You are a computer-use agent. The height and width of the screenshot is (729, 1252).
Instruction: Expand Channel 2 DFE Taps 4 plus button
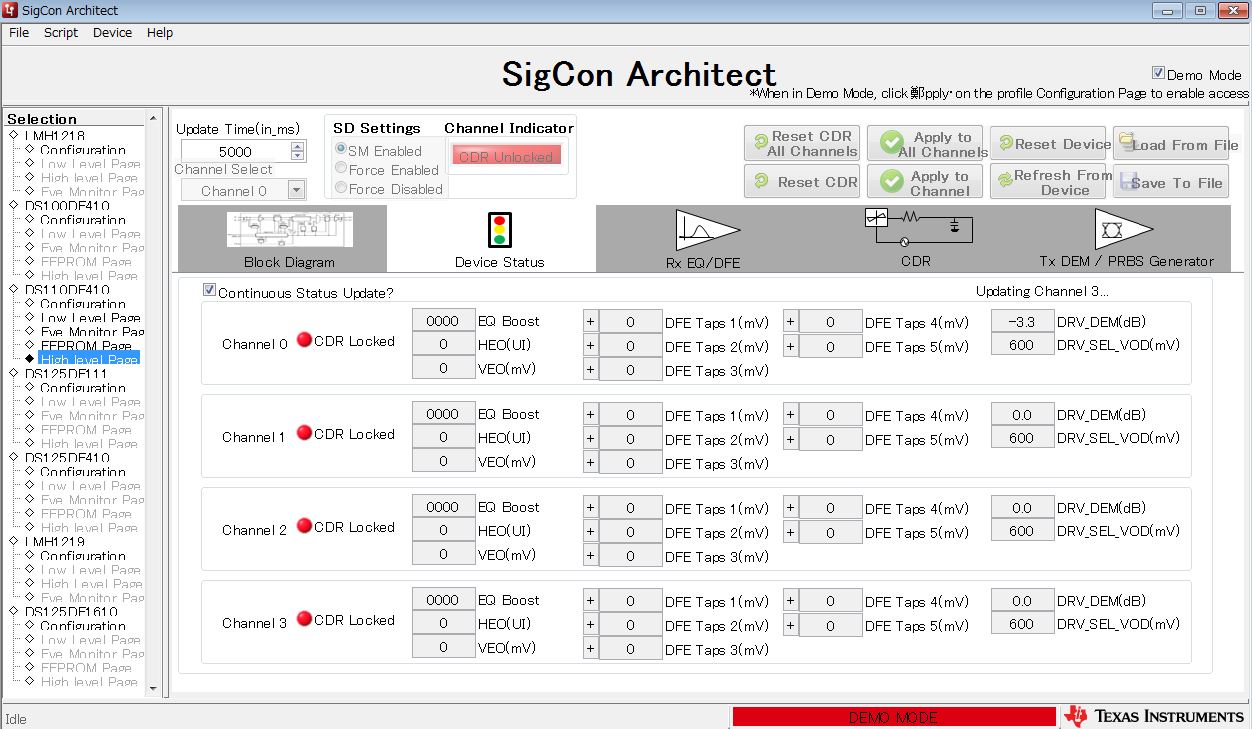pyautogui.click(x=790, y=507)
